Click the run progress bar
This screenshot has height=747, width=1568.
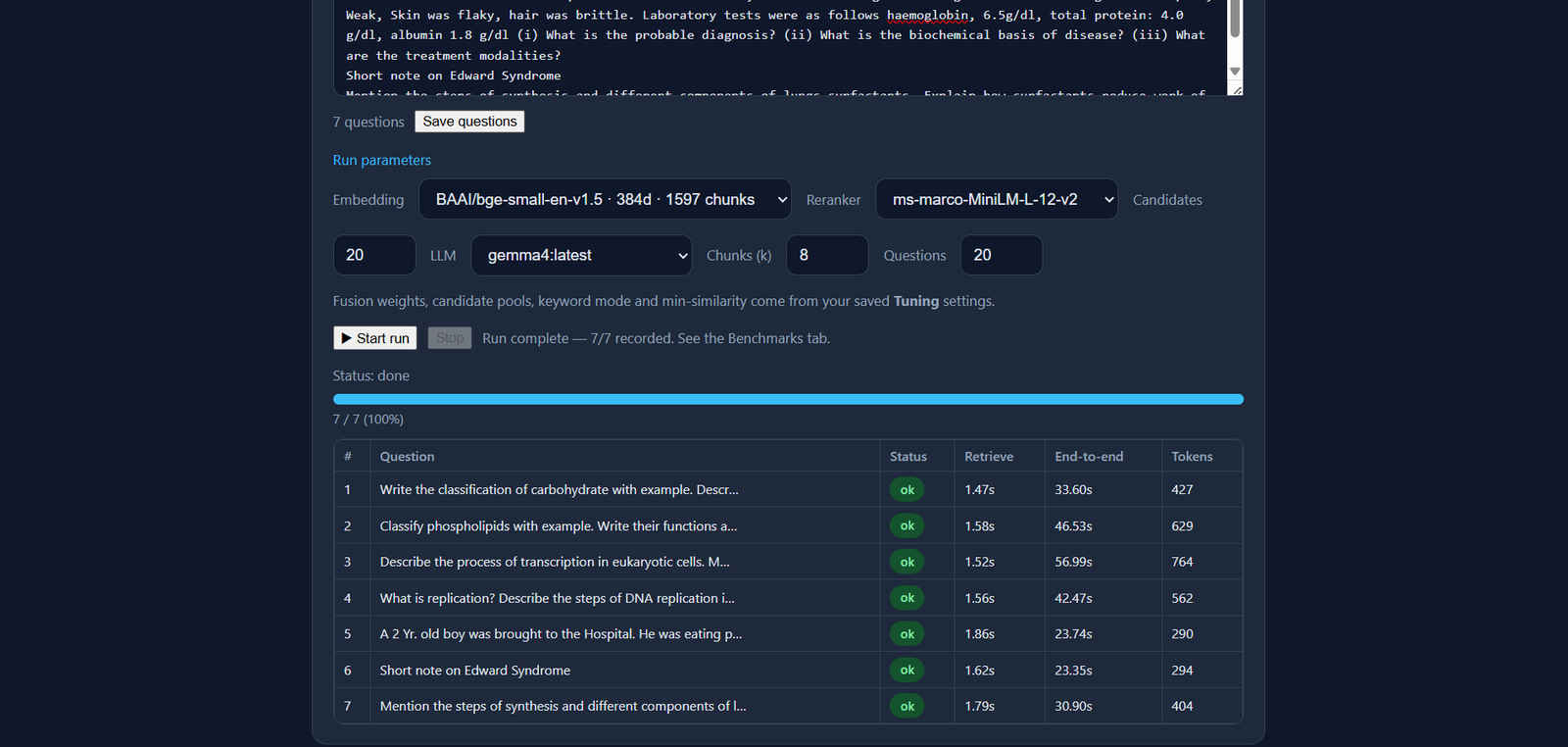pos(788,399)
